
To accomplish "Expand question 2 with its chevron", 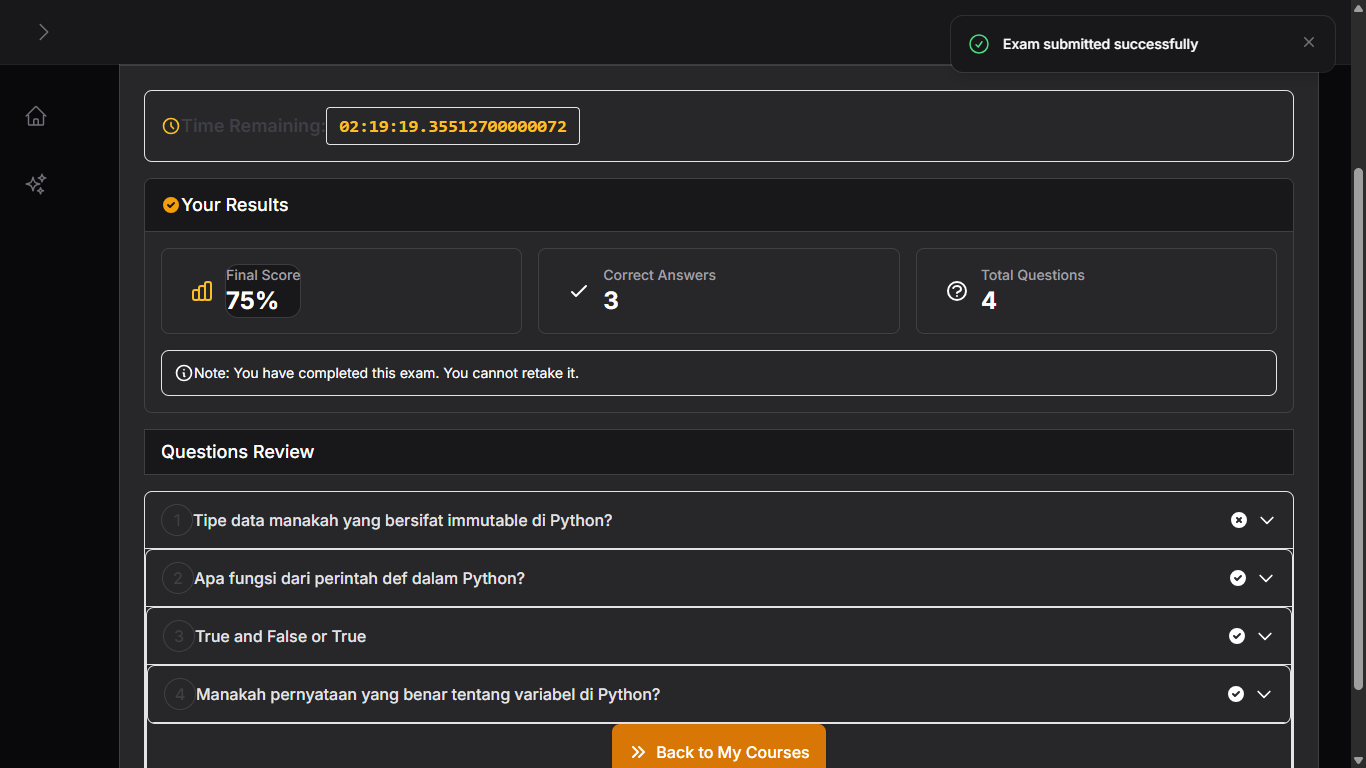I will click(x=1266, y=578).
